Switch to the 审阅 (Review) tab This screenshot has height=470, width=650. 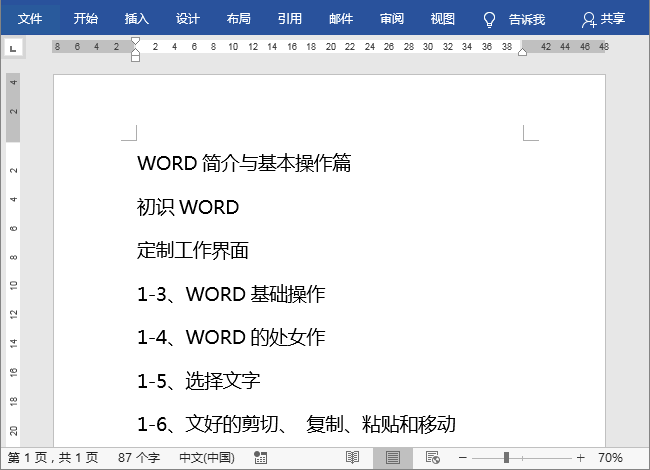point(392,19)
